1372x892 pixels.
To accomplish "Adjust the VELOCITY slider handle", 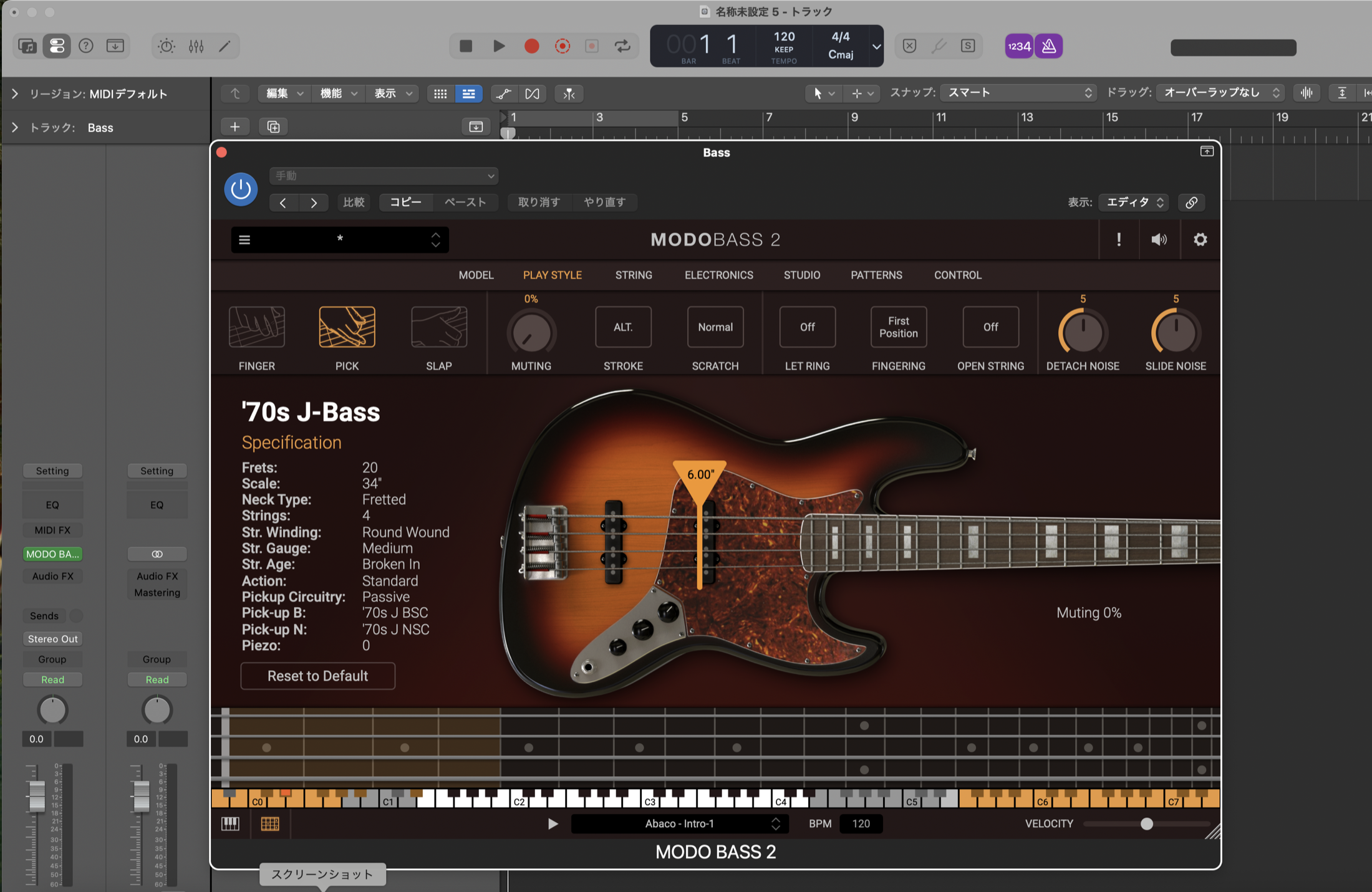I will point(1146,824).
